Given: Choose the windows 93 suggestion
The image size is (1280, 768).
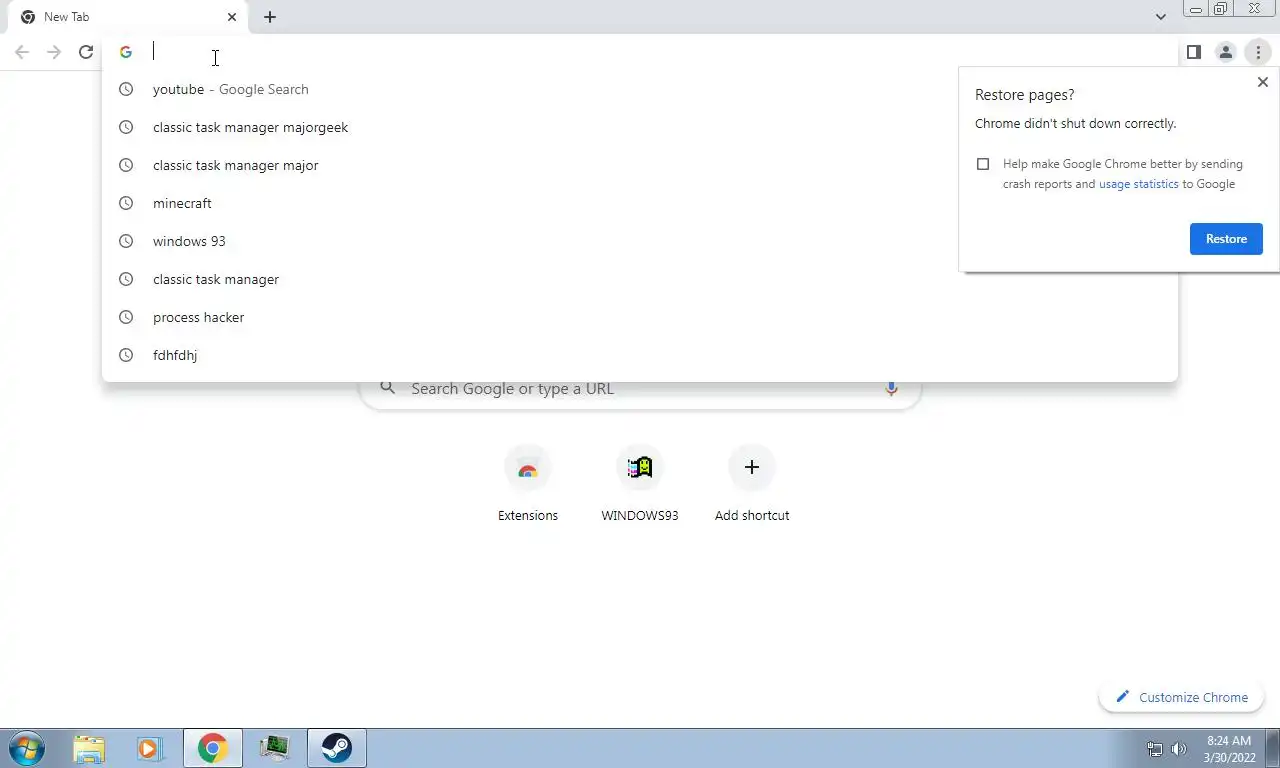Looking at the screenshot, I should pos(640,241).
